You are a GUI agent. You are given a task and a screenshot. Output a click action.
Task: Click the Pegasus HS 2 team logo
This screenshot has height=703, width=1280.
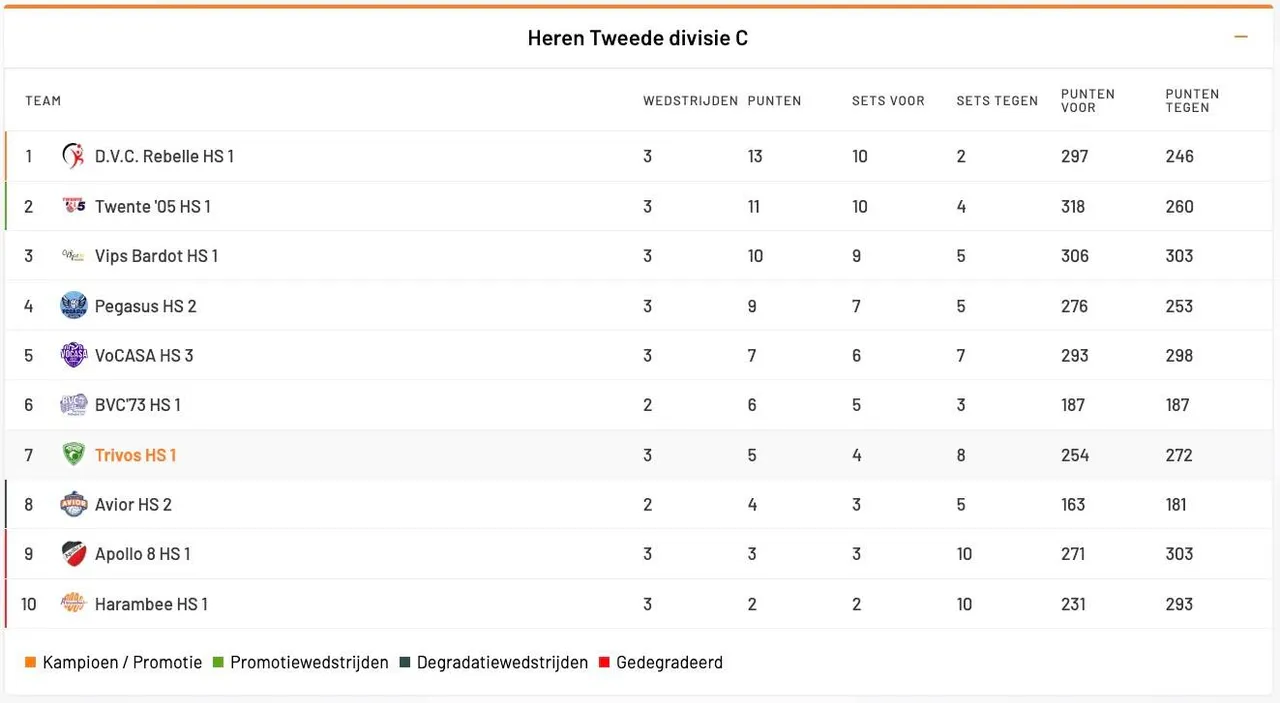coord(73,306)
